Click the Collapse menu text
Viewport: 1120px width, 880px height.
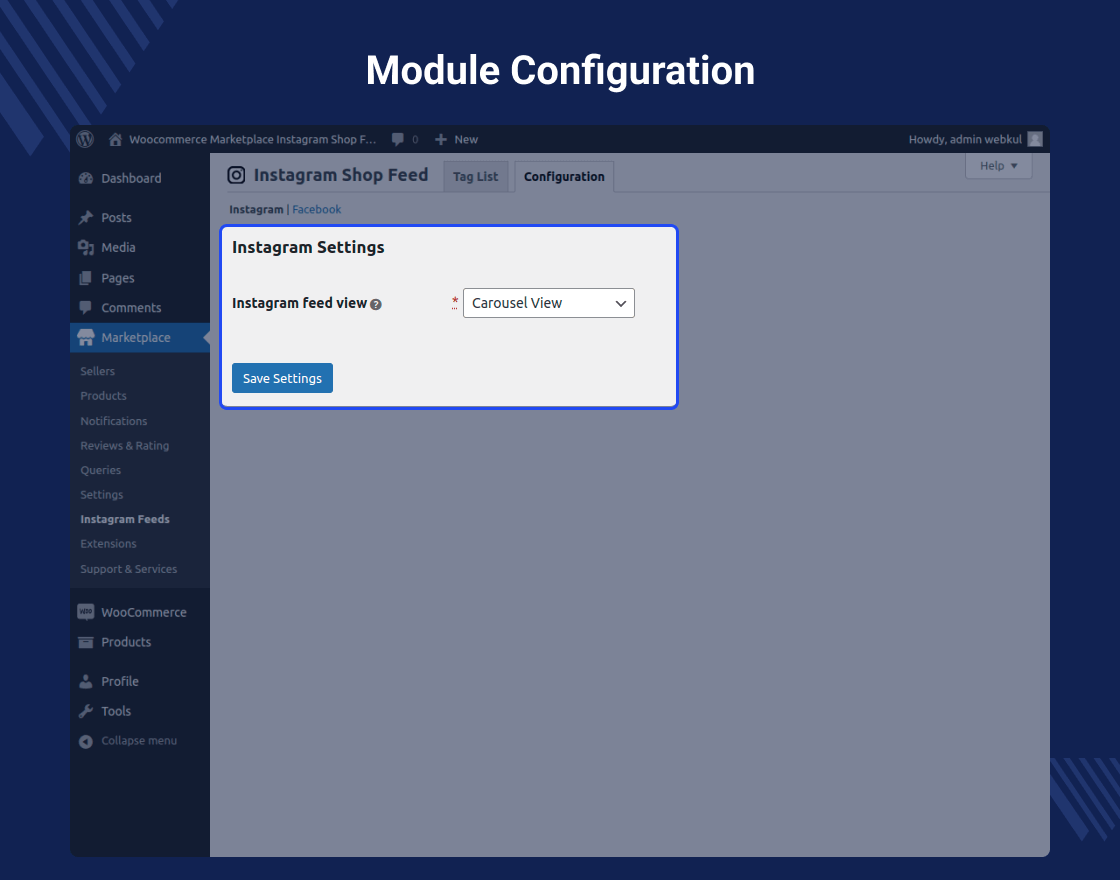click(139, 741)
